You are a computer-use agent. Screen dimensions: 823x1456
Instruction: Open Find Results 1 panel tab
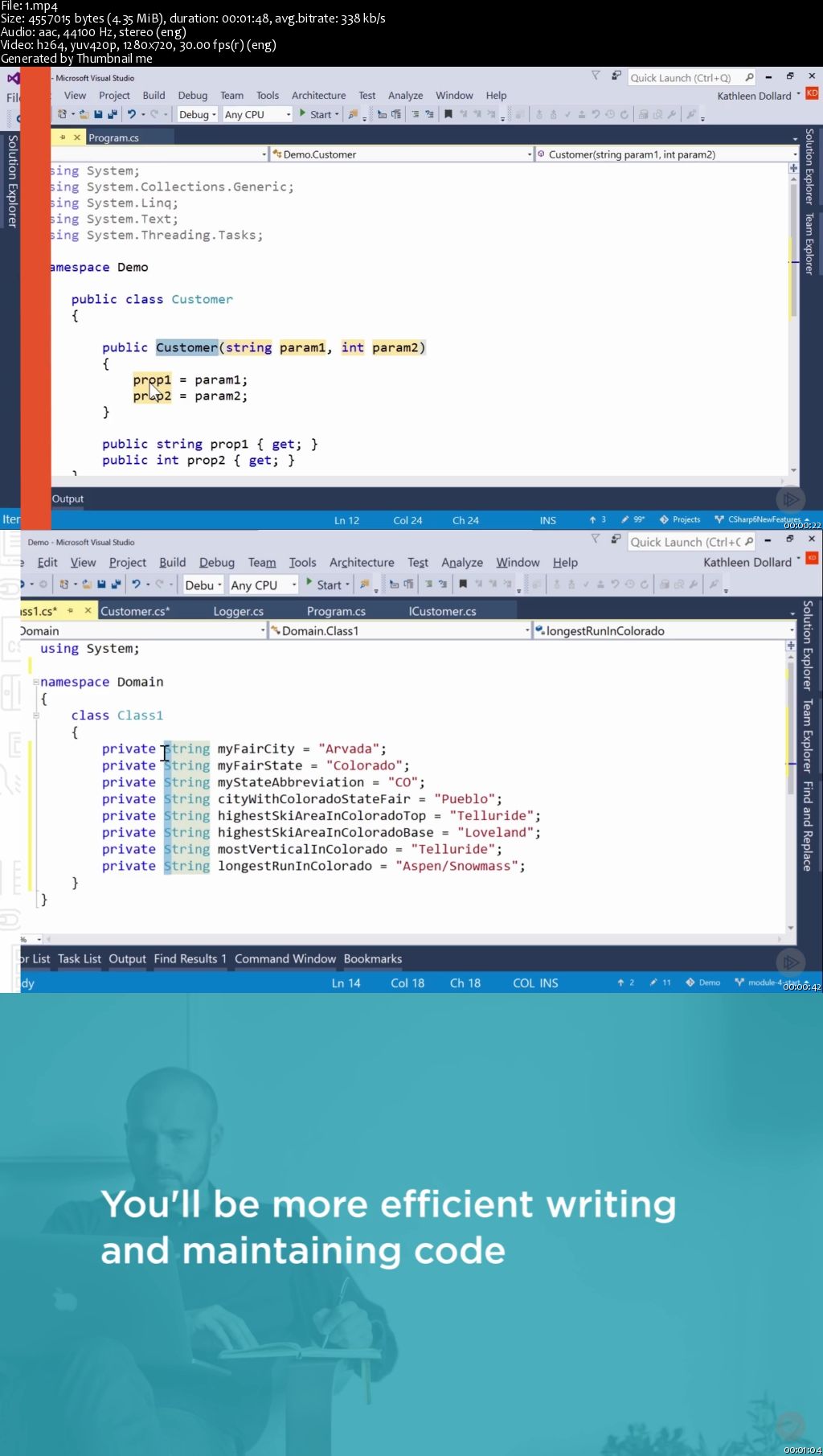(190, 958)
